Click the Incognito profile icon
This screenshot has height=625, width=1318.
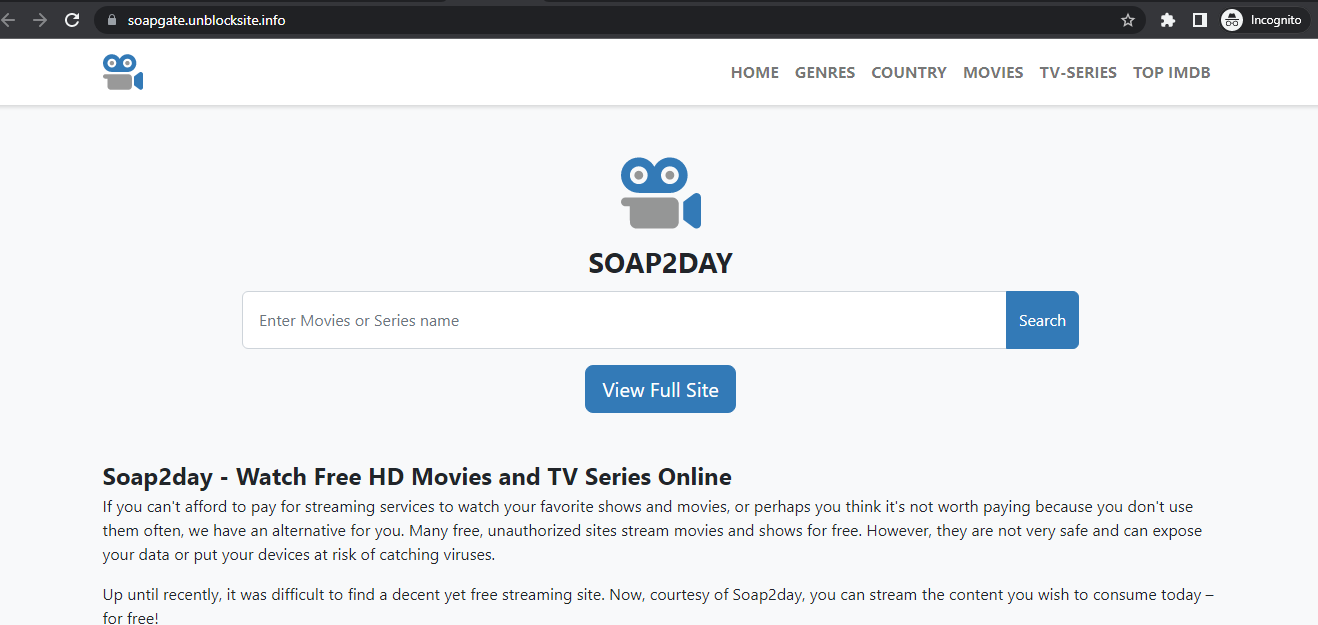pos(1231,19)
